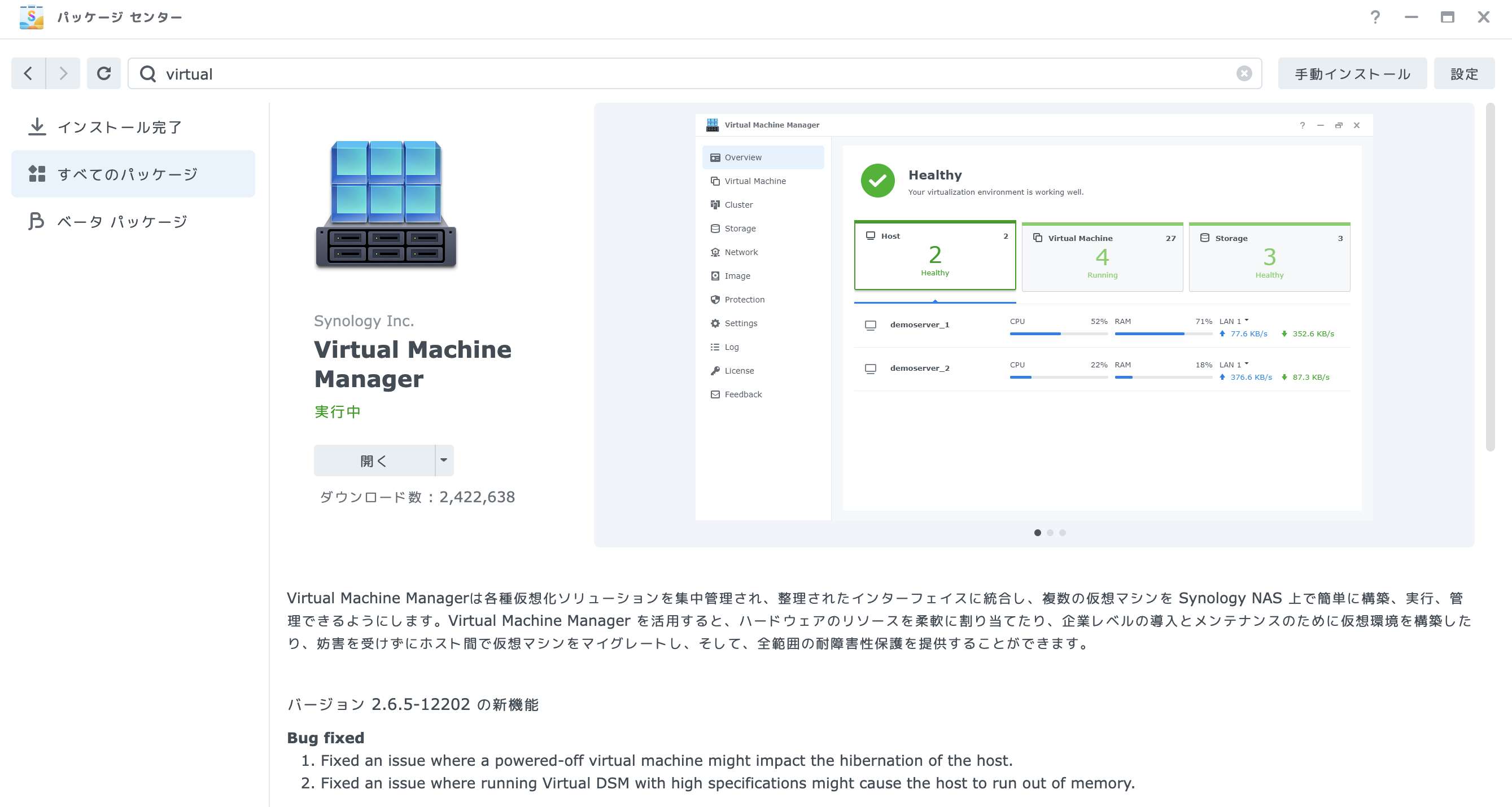The image size is (1512, 807).
Task: Click Log in the preview sidebar
Action: (763, 347)
